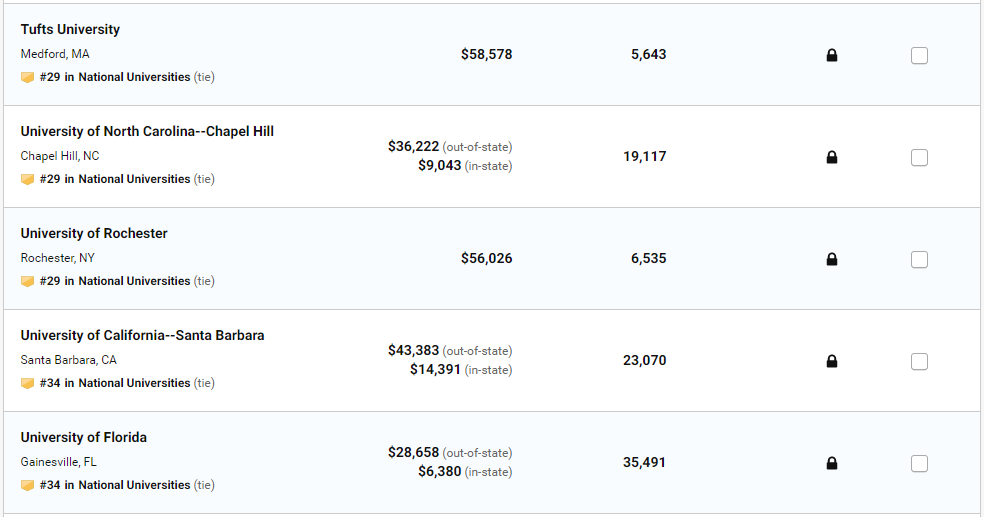Go to the University of Rochester page
Viewport: 984px width, 517px height.
coord(94,234)
